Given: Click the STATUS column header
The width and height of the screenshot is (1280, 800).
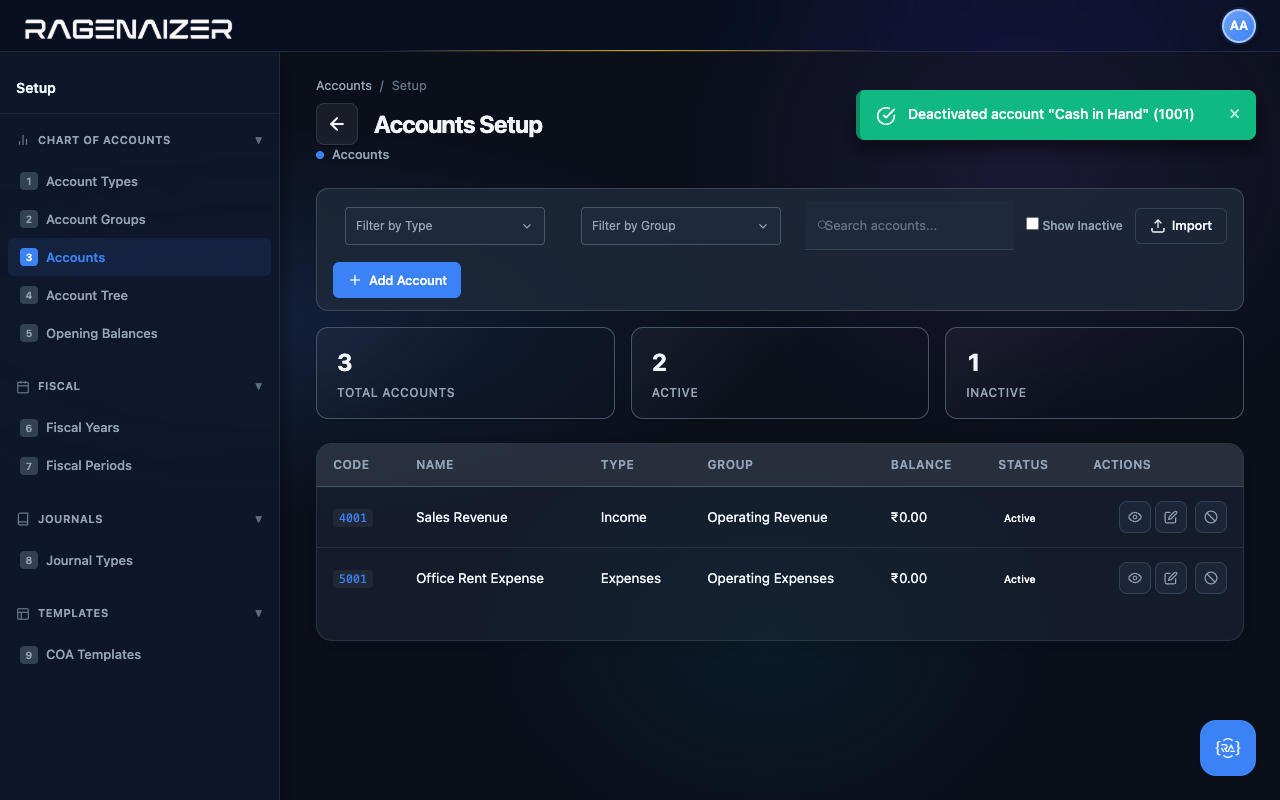Looking at the screenshot, I should tap(1023, 465).
